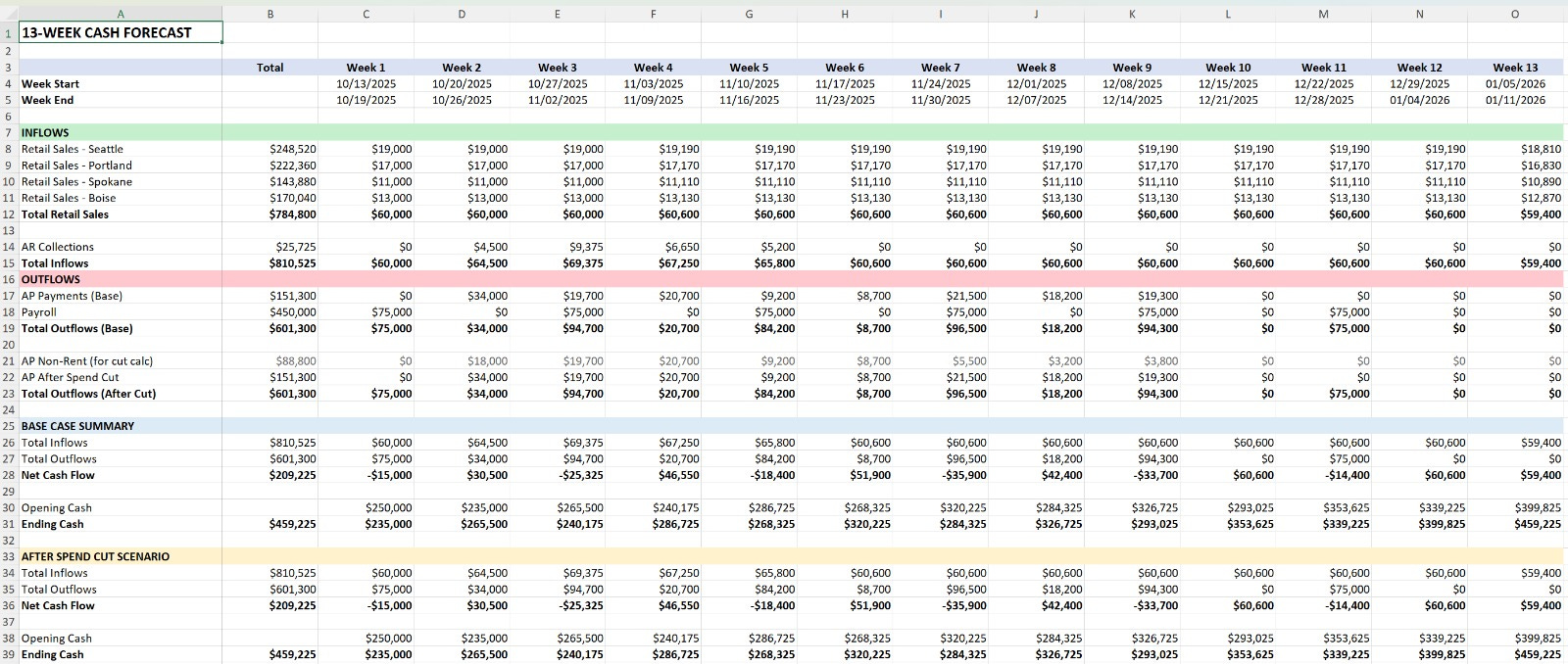The width and height of the screenshot is (1568, 664).
Task: Click Total Outflows (Base) total $601,300 row 19
Action: tap(270, 328)
